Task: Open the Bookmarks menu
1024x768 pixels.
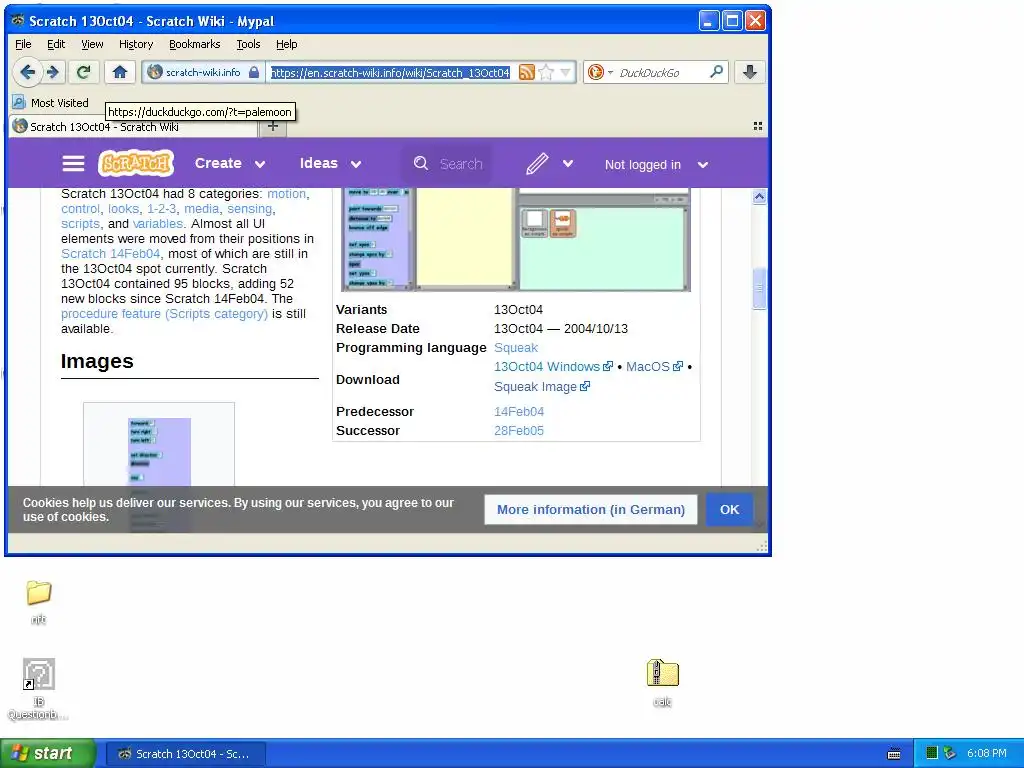Action: (x=195, y=44)
